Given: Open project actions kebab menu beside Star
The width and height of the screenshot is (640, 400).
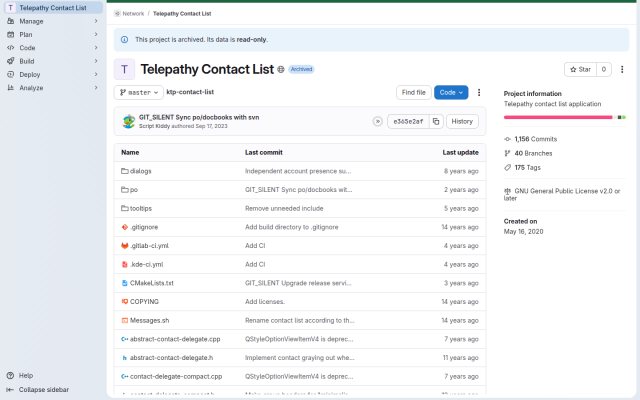Looking at the screenshot, I should [622, 69].
